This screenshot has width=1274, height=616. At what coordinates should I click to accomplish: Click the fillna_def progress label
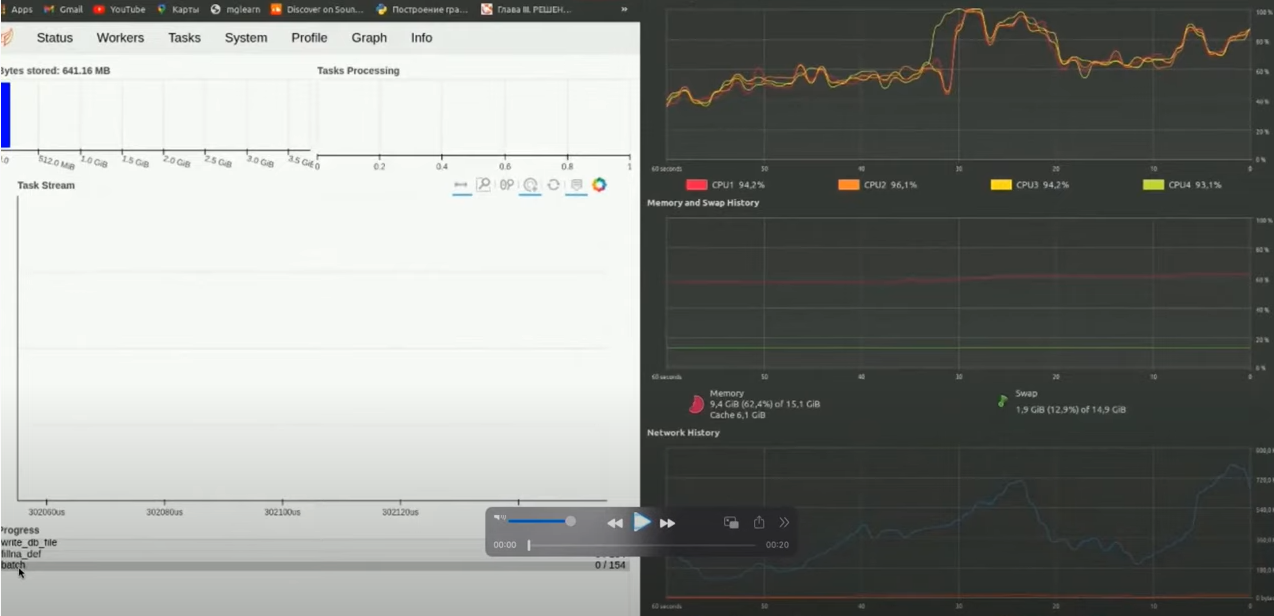(x=21, y=554)
